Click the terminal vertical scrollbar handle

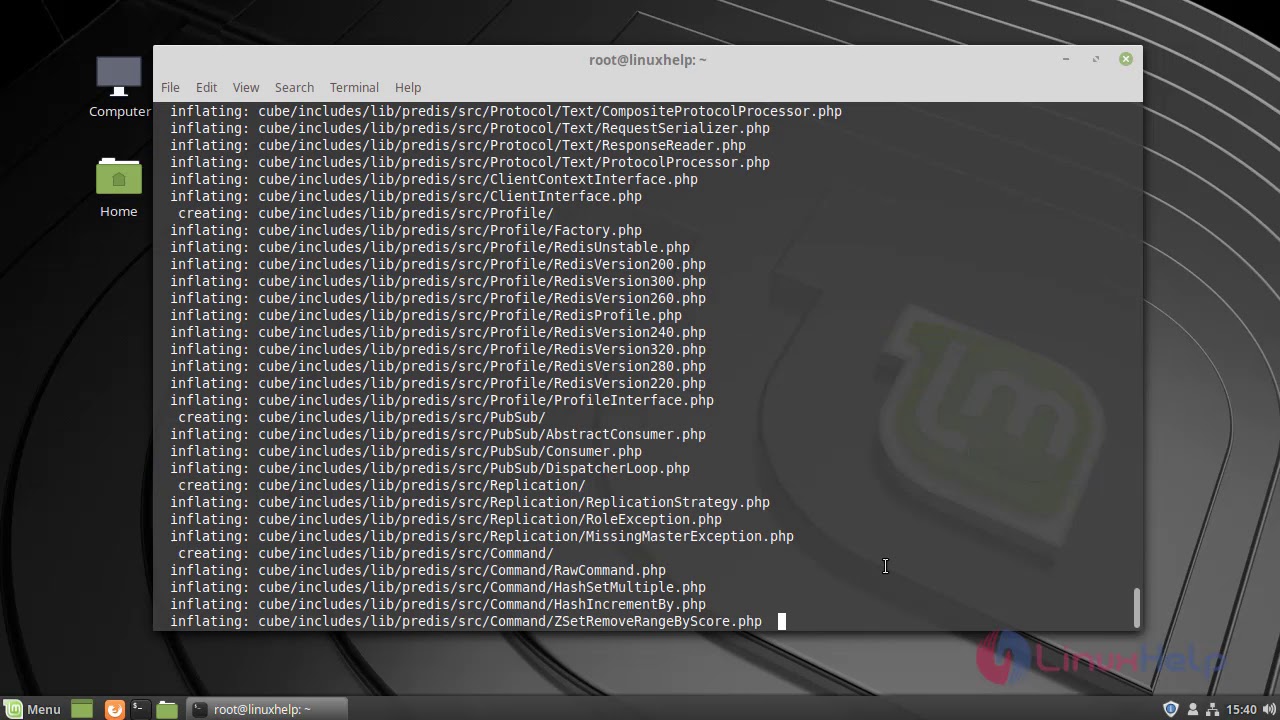point(1136,608)
